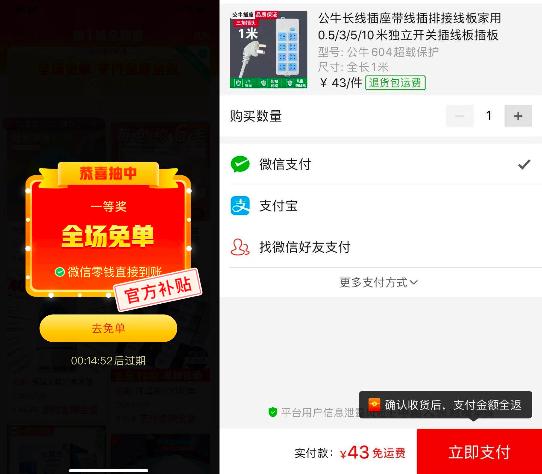
Task: Expand 更多支付方式 payment options
Action: click(379, 282)
